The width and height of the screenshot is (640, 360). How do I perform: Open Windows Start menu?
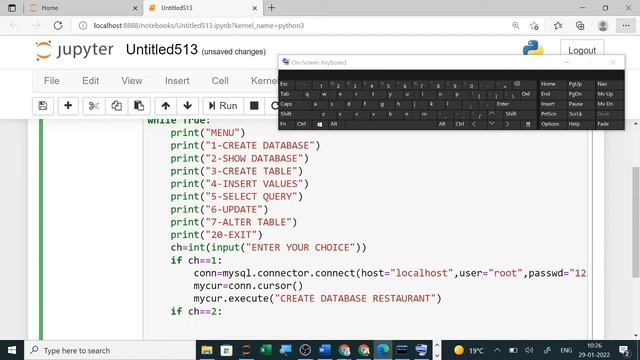point(12,350)
